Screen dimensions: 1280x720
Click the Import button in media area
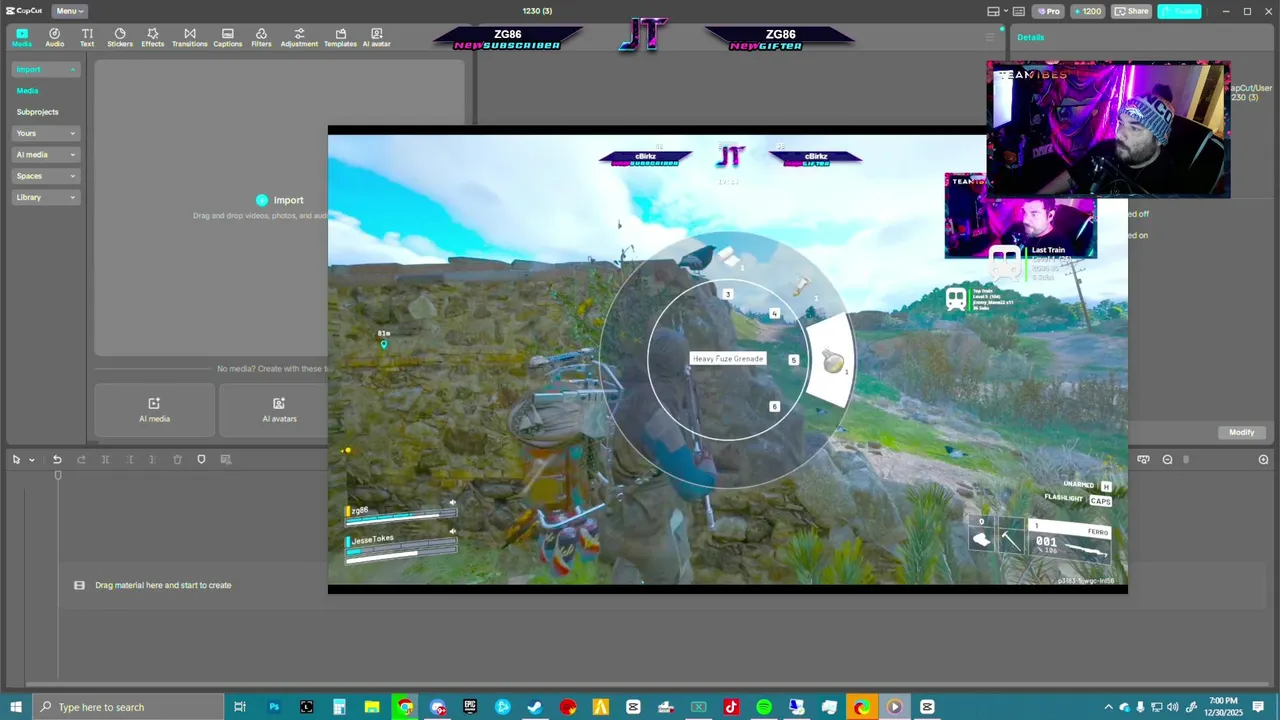279,200
